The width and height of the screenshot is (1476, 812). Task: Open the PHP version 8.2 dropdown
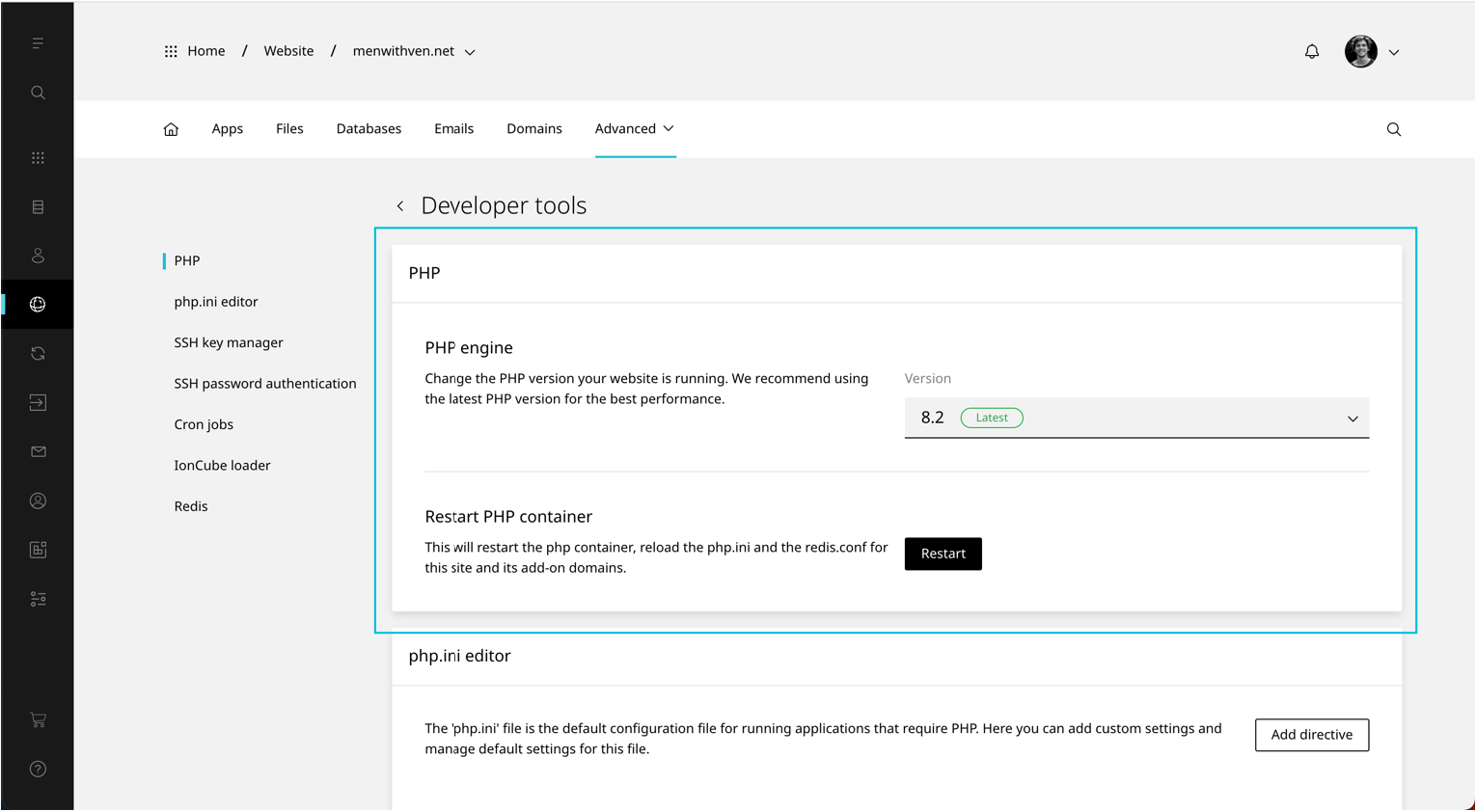pyautogui.click(x=1135, y=418)
